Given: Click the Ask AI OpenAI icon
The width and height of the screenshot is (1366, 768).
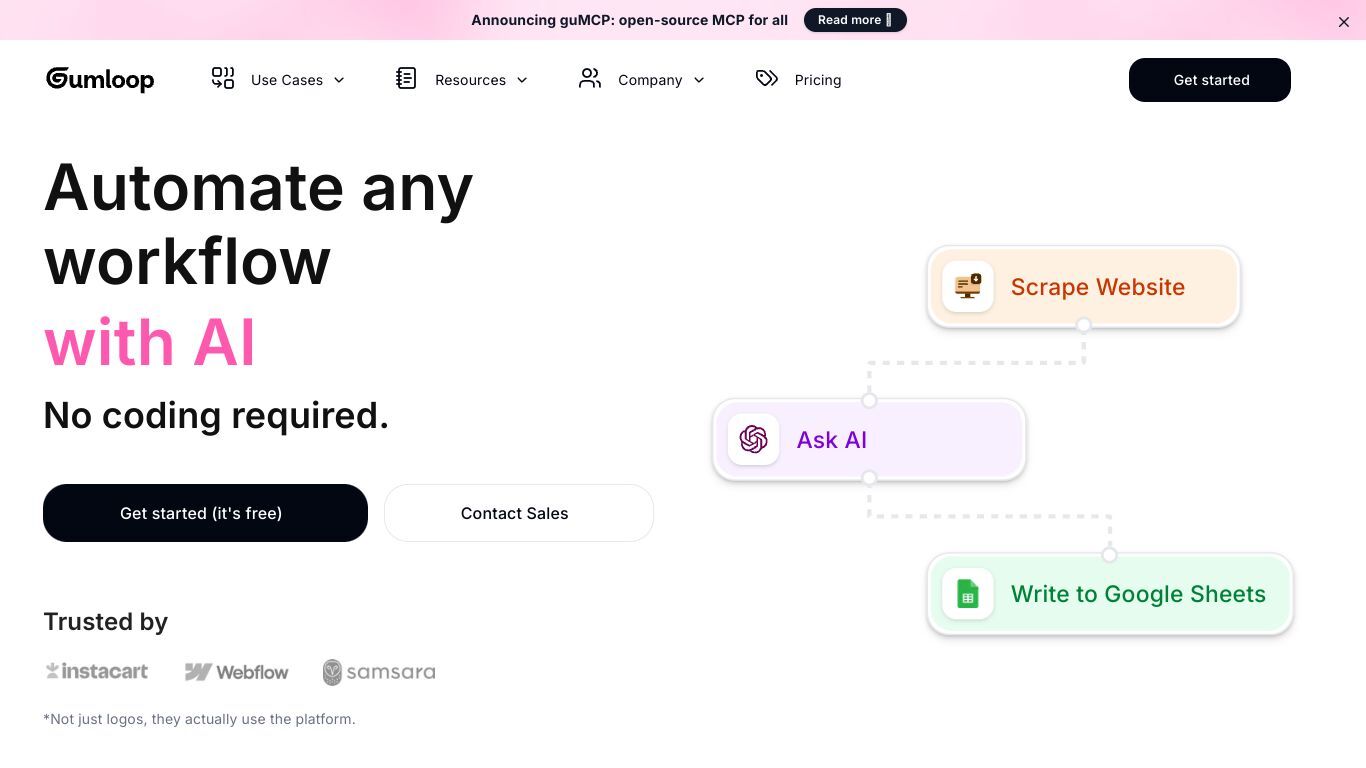Looking at the screenshot, I should [753, 439].
